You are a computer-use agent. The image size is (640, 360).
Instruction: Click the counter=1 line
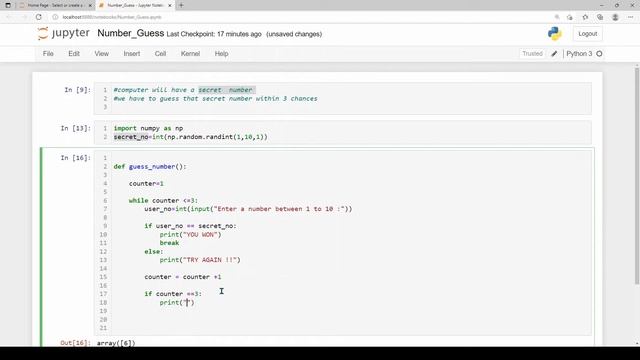click(x=146, y=184)
